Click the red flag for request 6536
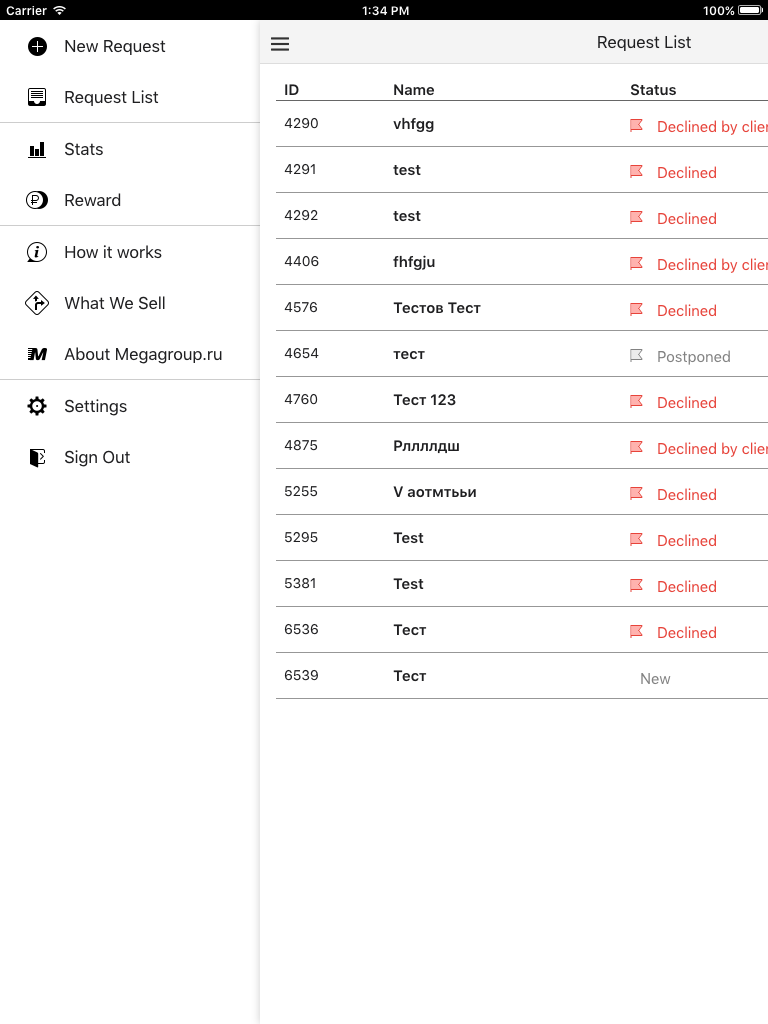The height and width of the screenshot is (1024, 768). click(x=636, y=632)
